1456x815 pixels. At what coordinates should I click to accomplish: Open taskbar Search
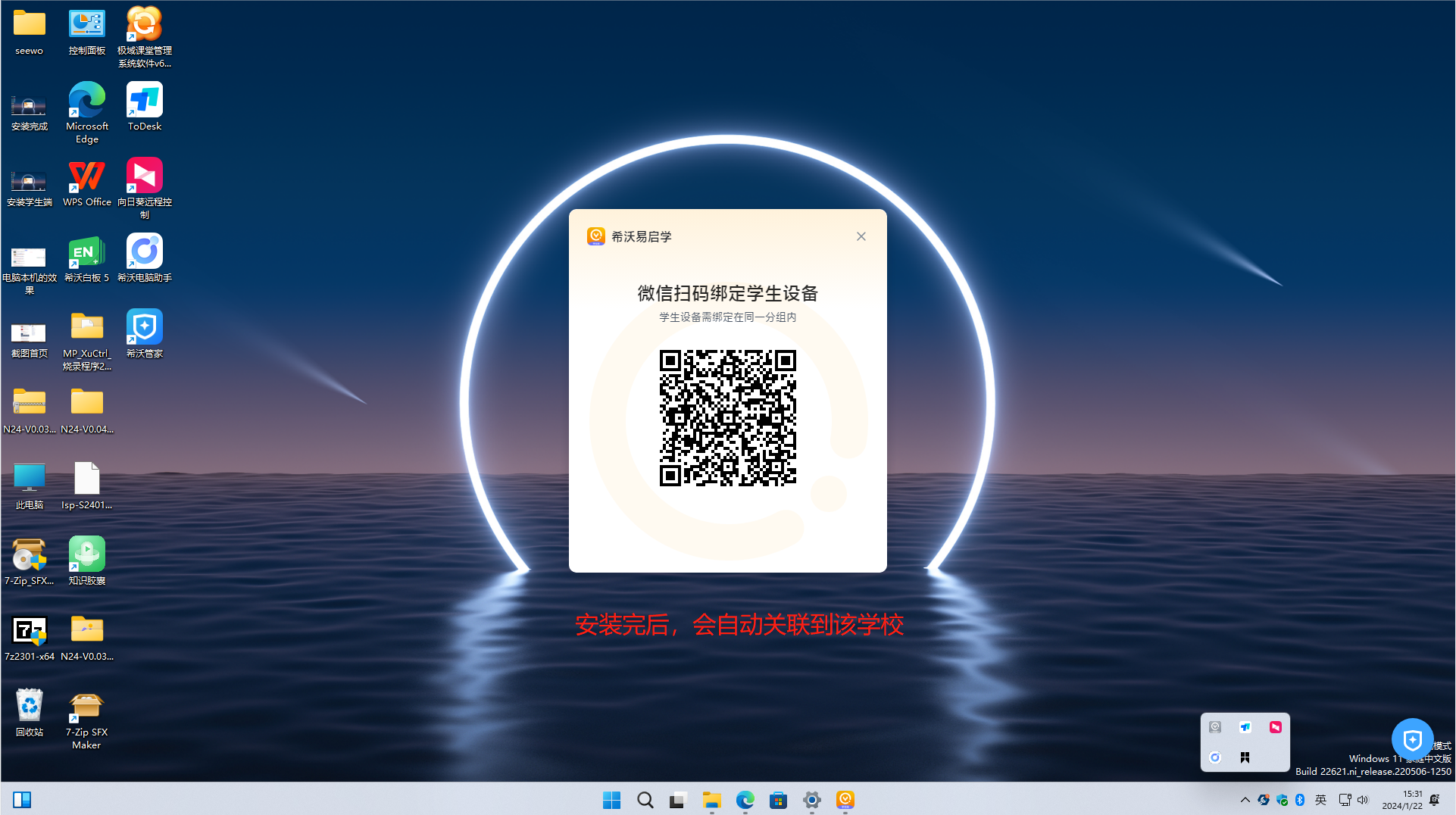pos(645,800)
